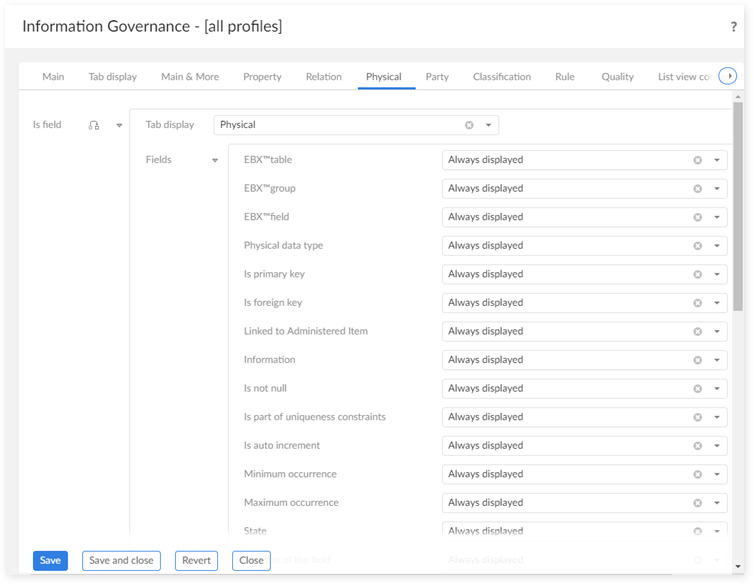Click the Is field inheritance icon

coord(94,125)
